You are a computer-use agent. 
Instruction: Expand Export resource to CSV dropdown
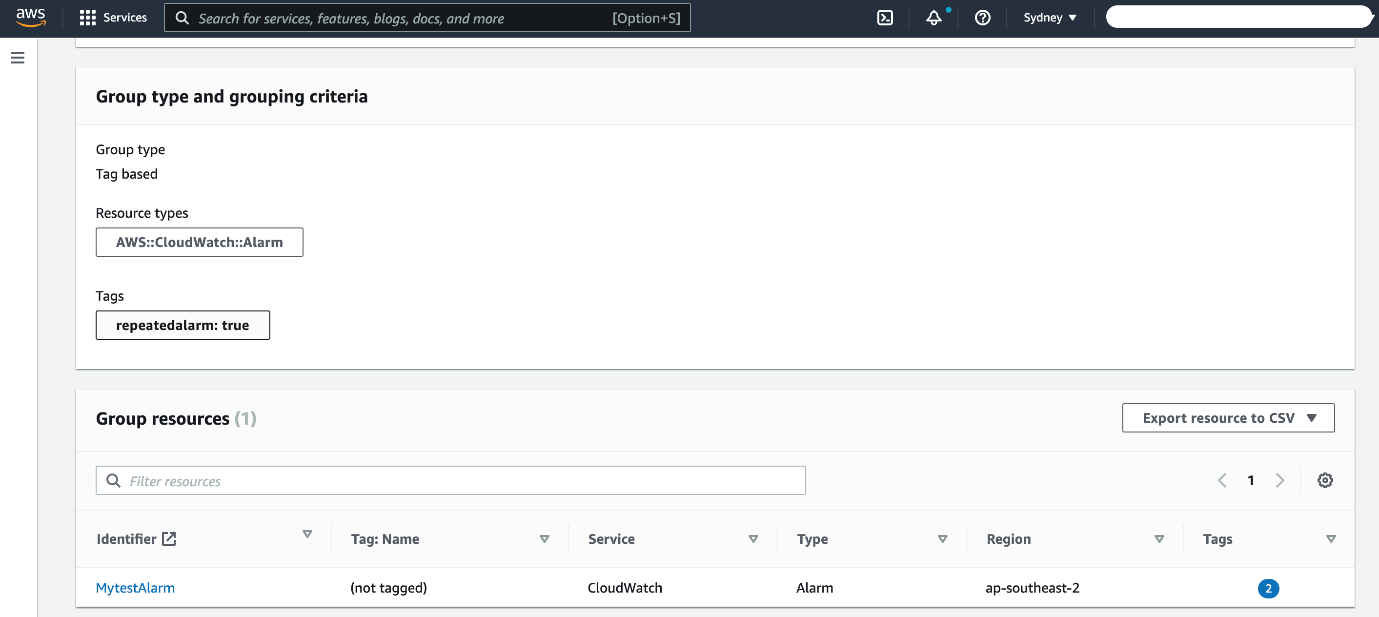point(1228,417)
